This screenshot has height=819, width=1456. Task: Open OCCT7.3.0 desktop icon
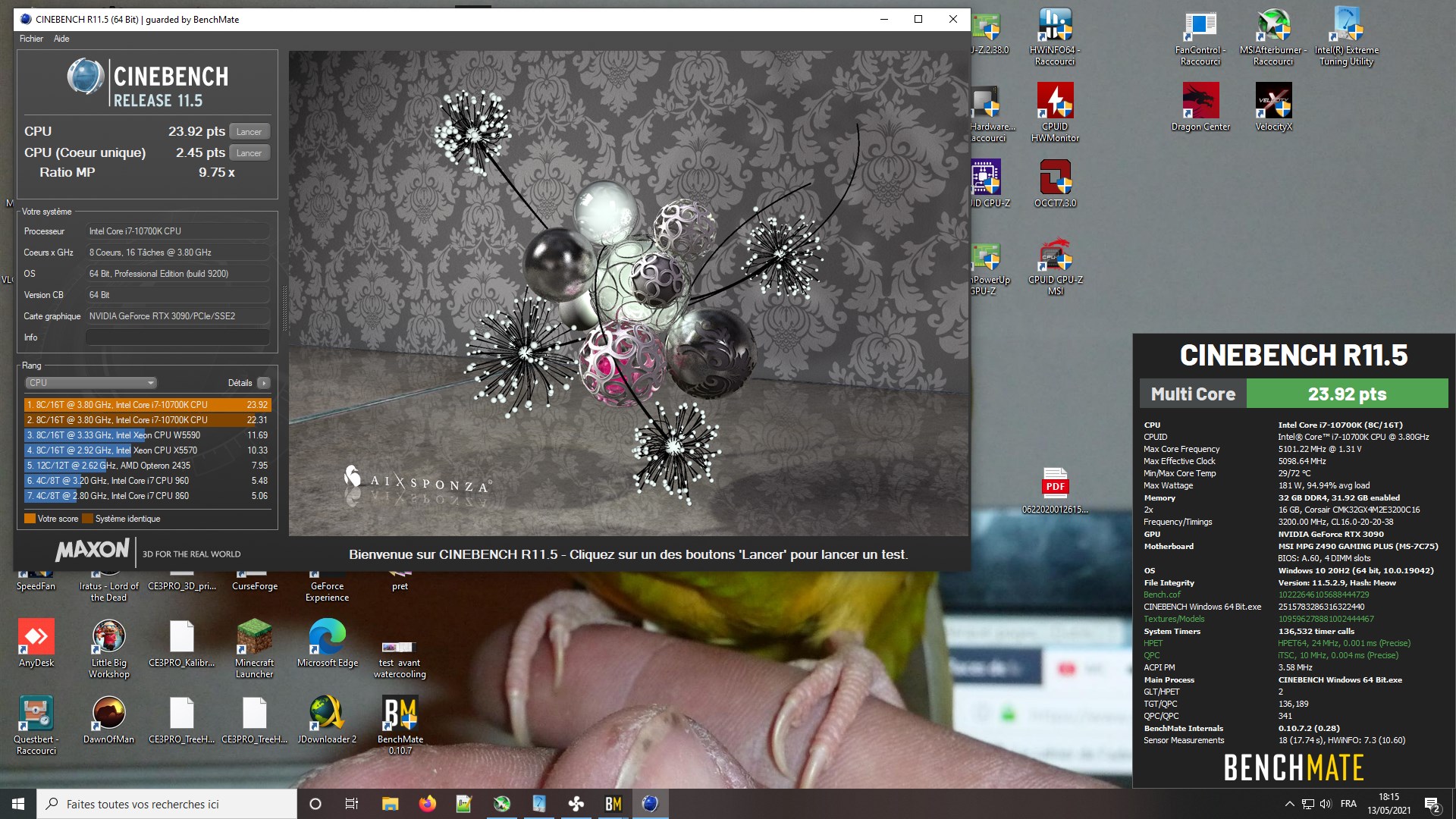click(1055, 184)
